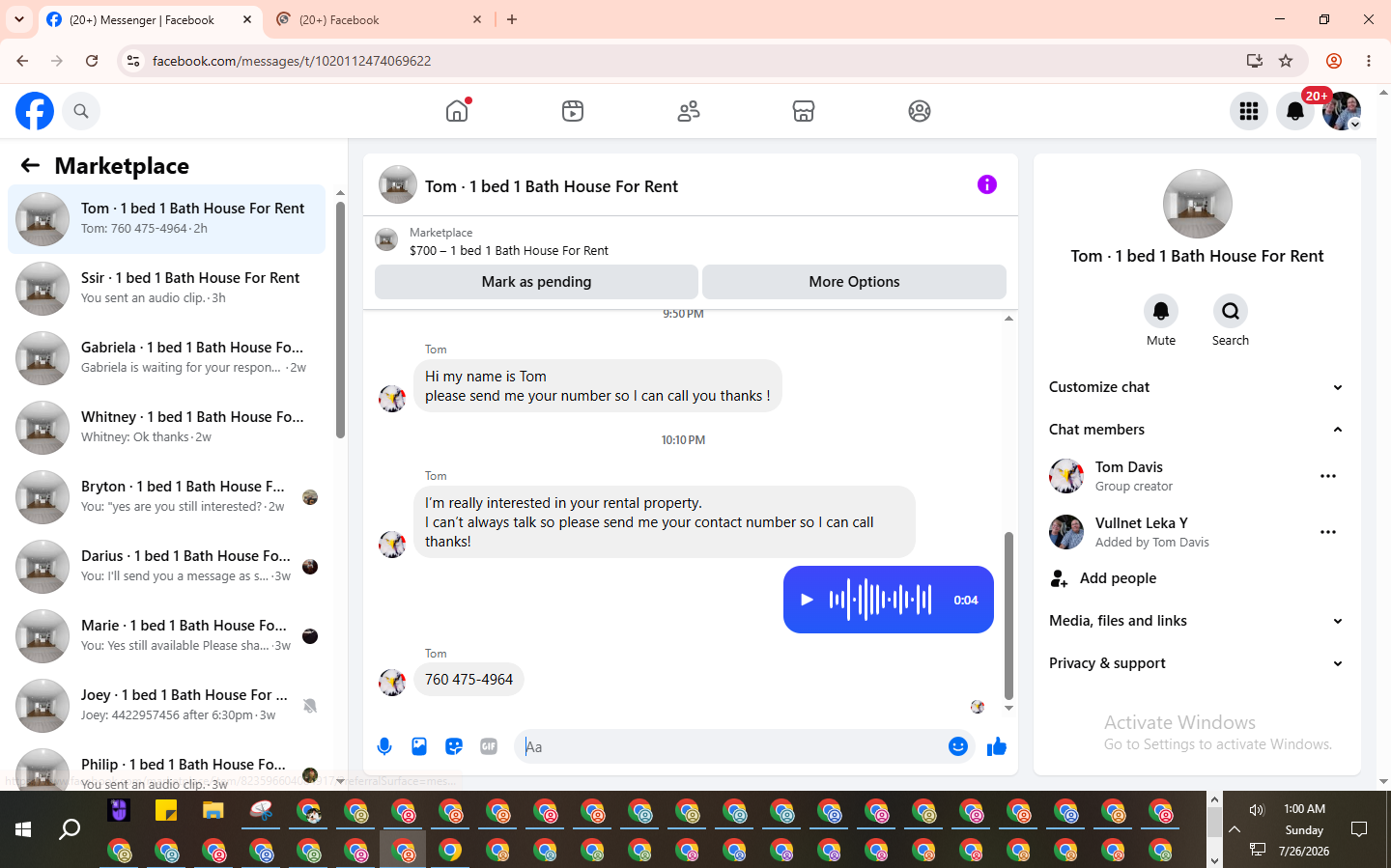Click Mark as pending button

point(536,282)
